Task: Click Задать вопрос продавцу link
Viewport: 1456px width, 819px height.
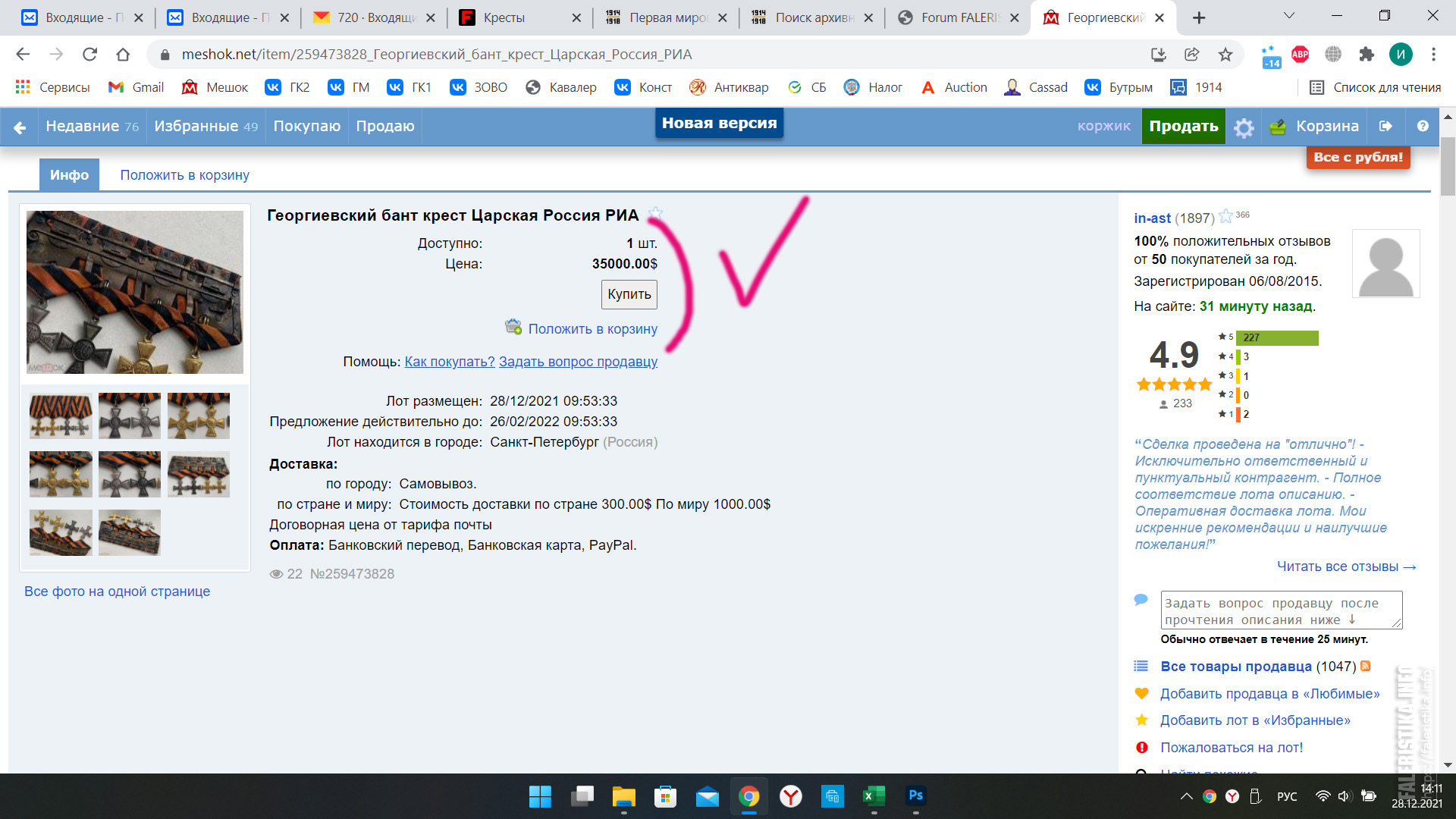Action: (x=578, y=362)
